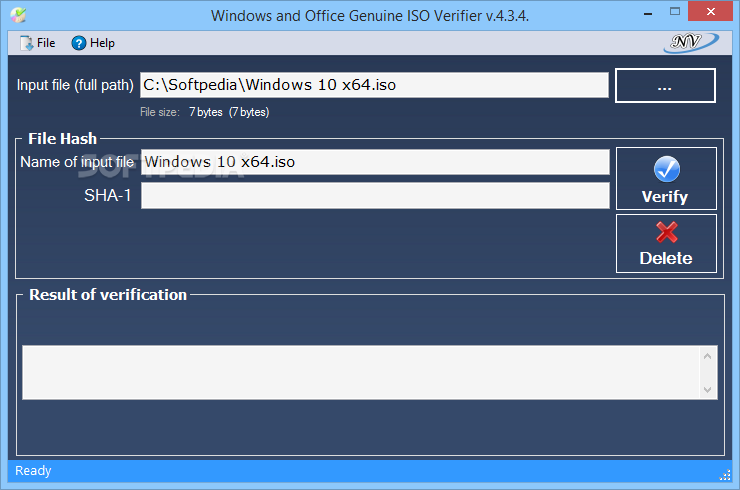The width and height of the screenshot is (740, 490).
Task: Click the NV logo icon
Action: tap(691, 42)
